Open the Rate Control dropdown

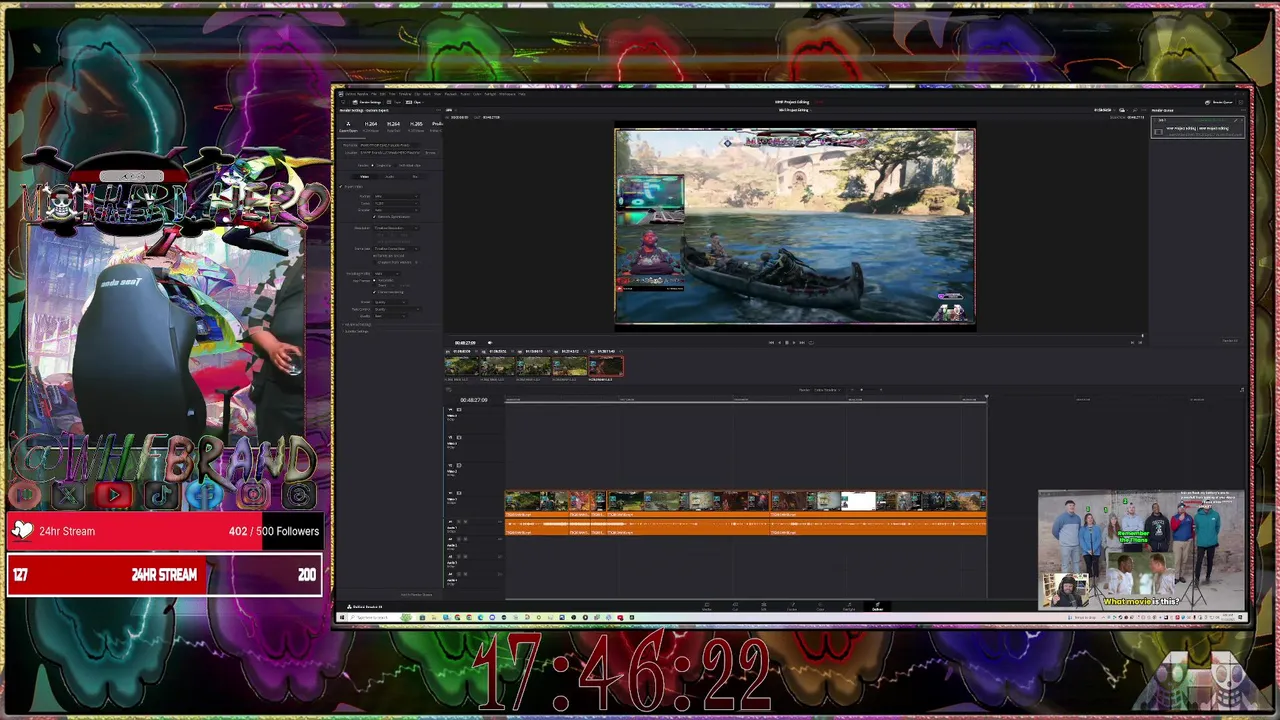click(398, 309)
